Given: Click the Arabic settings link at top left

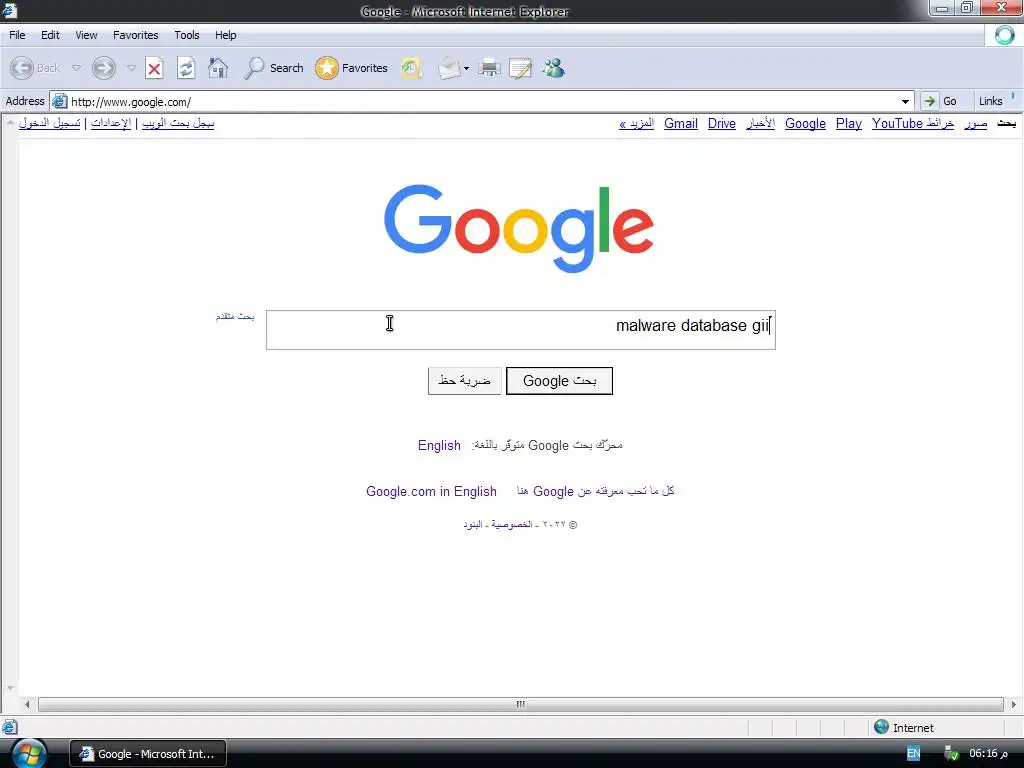Looking at the screenshot, I should pos(111,123).
